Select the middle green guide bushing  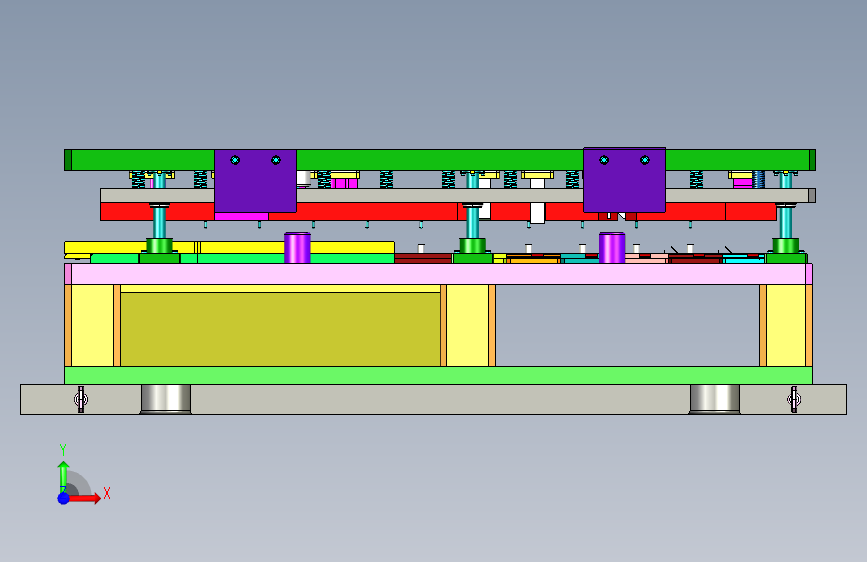(473, 251)
